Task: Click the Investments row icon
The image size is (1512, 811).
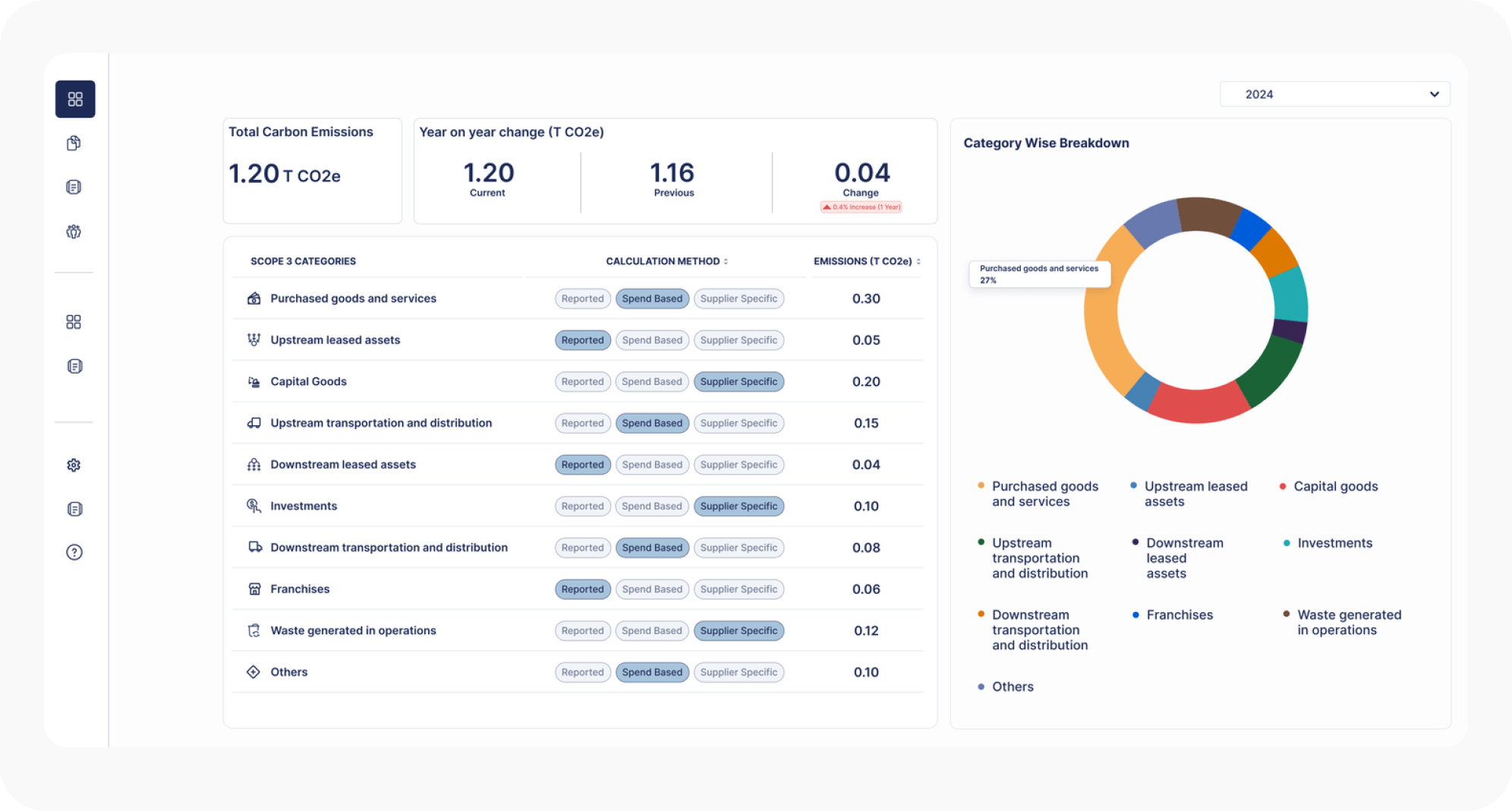Action: [254, 506]
